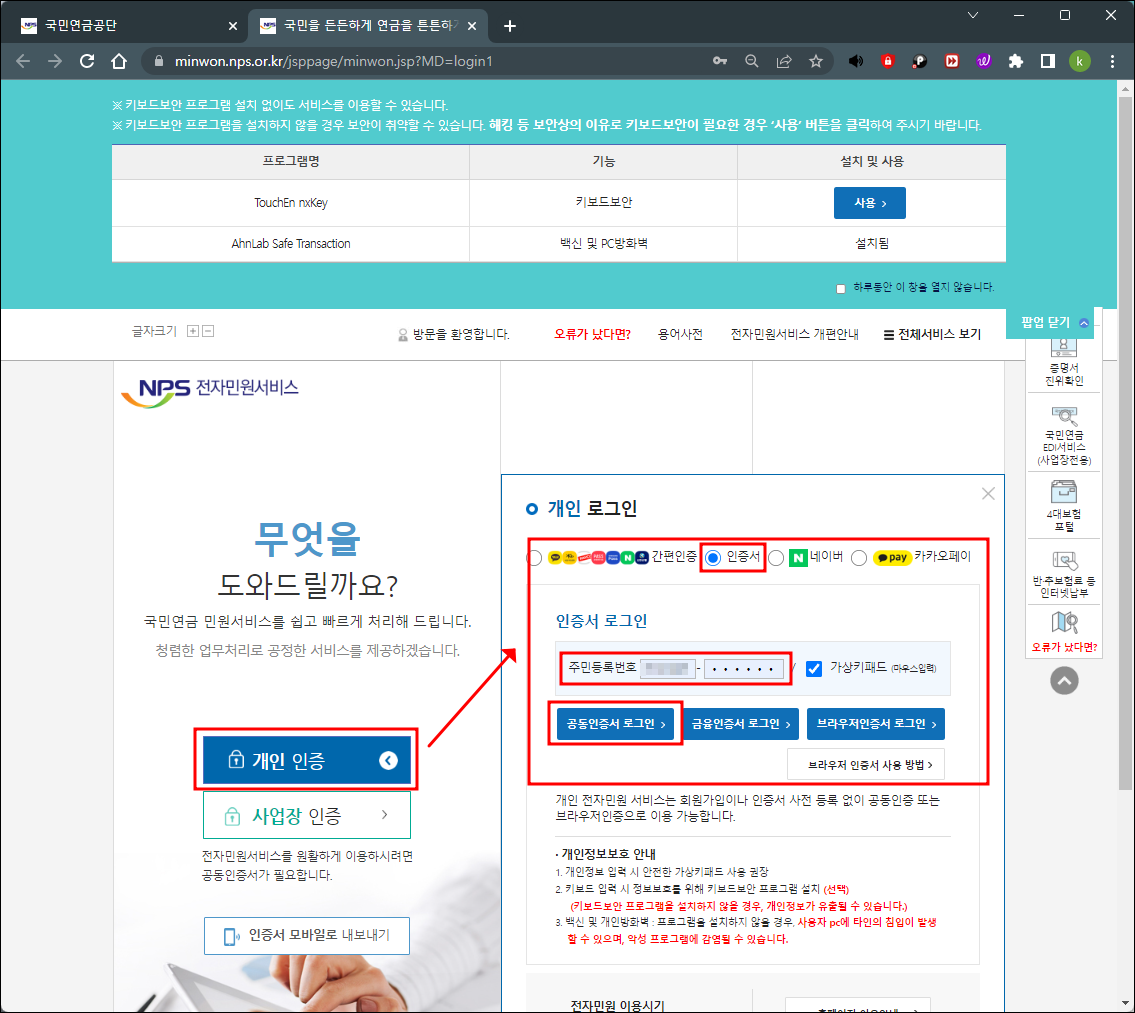Expand the 개인 인증 section
1135x1013 pixels.
click(x=307, y=760)
